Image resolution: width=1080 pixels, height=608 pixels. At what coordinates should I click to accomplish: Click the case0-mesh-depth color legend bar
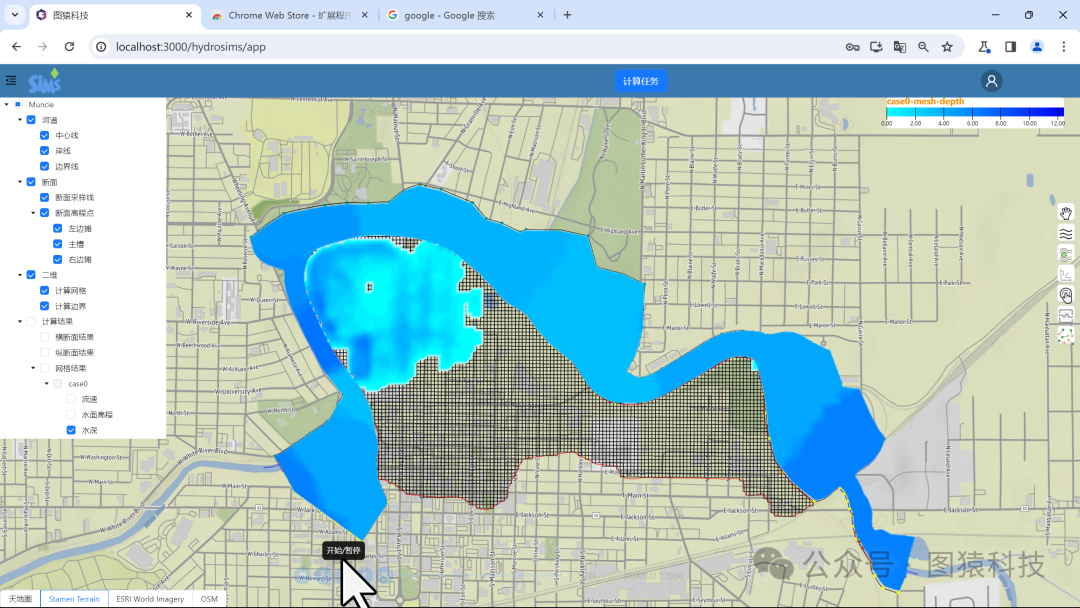point(975,112)
